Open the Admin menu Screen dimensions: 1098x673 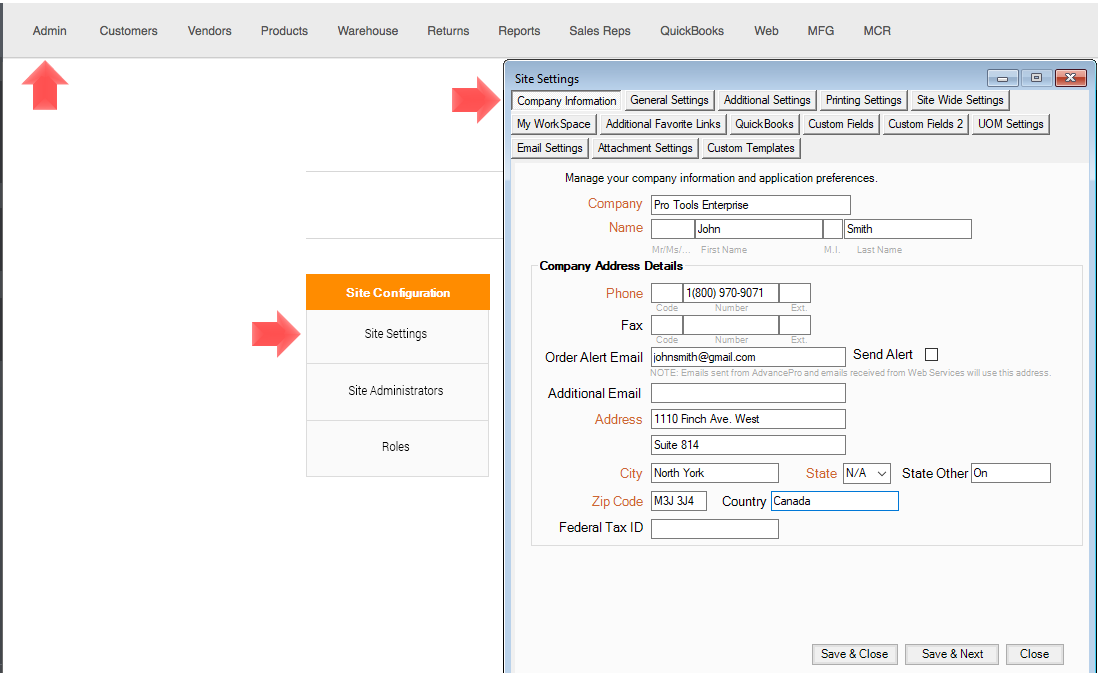(x=49, y=31)
